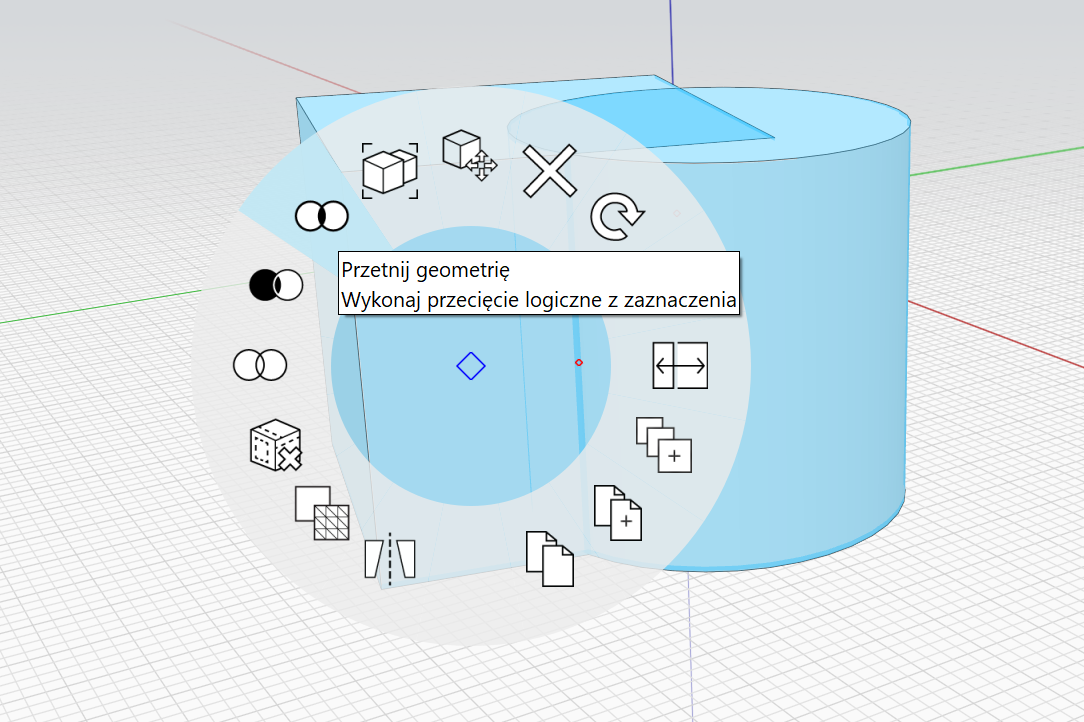The image size is (1084, 722).
Task: Select the highlighted Przetnij geometrię icon
Action: (x=321, y=216)
